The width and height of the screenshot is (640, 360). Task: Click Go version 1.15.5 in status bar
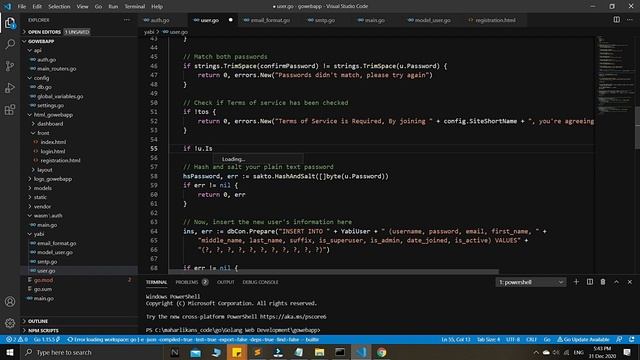click(x=46, y=339)
